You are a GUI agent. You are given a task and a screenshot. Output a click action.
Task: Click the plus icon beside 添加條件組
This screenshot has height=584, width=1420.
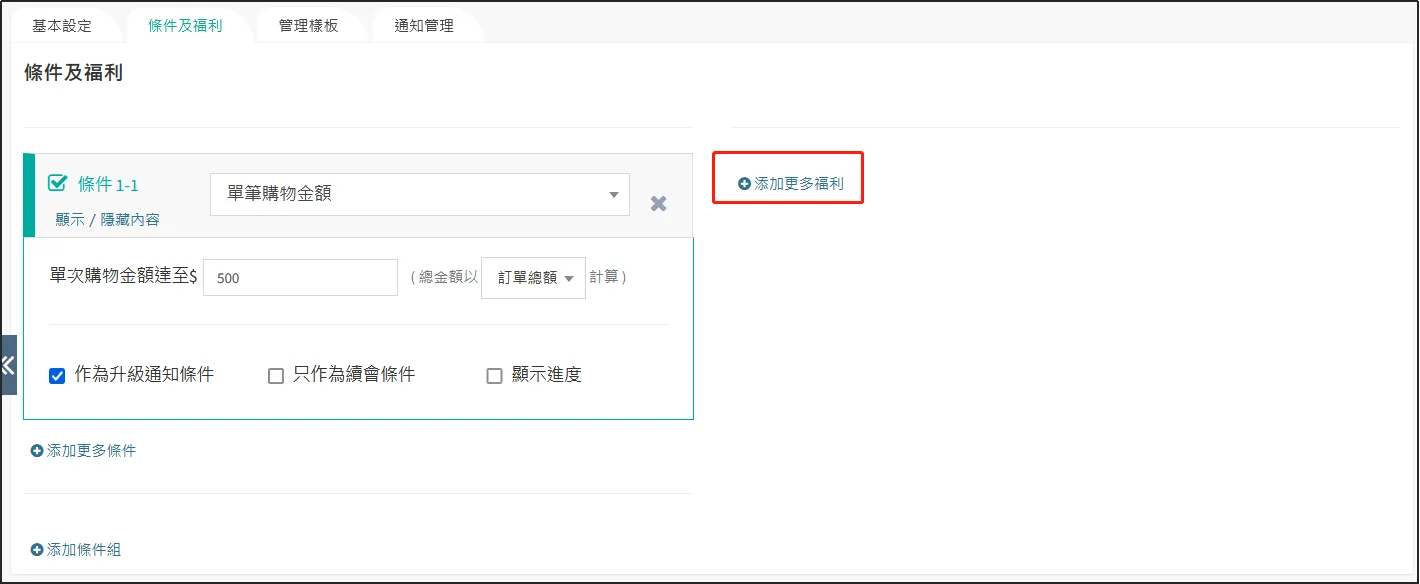[37, 550]
